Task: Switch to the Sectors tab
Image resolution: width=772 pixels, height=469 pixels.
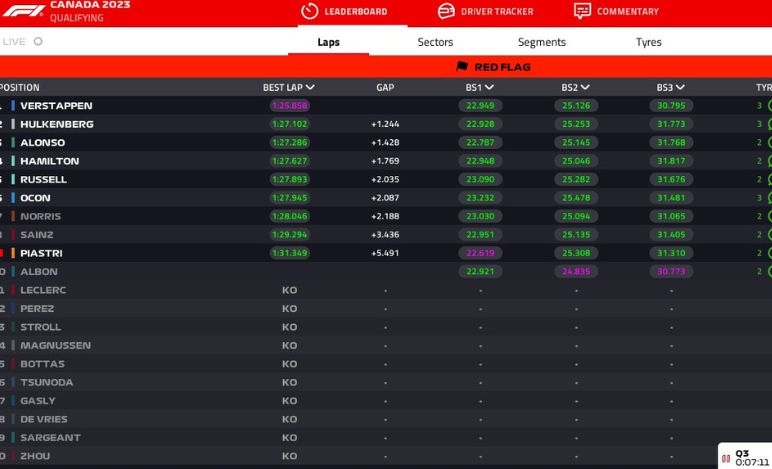Action: point(435,42)
